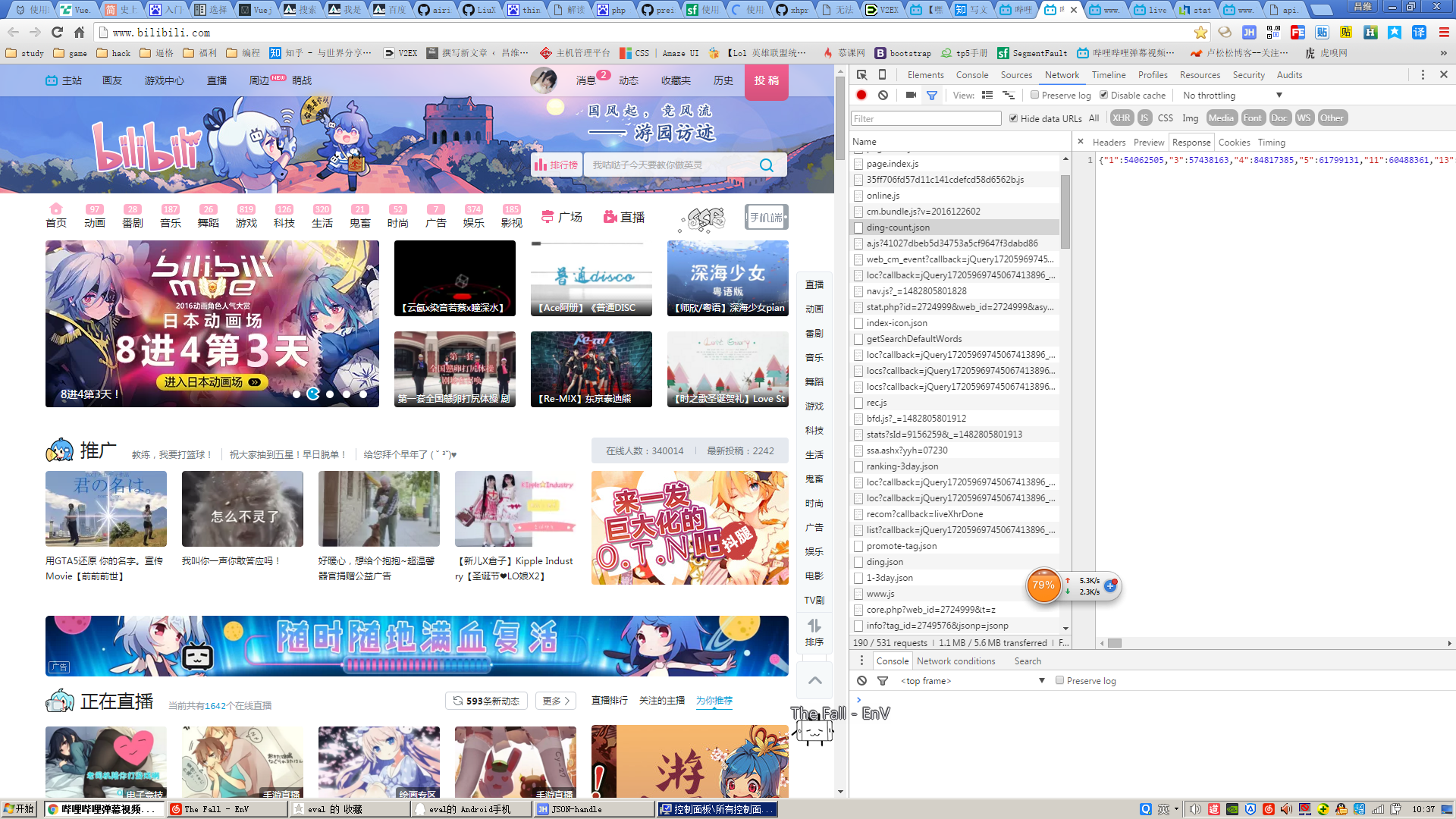Screen dimensions: 1456x819
Task: Click the bilibili search magnifier icon
Action: (x=767, y=165)
